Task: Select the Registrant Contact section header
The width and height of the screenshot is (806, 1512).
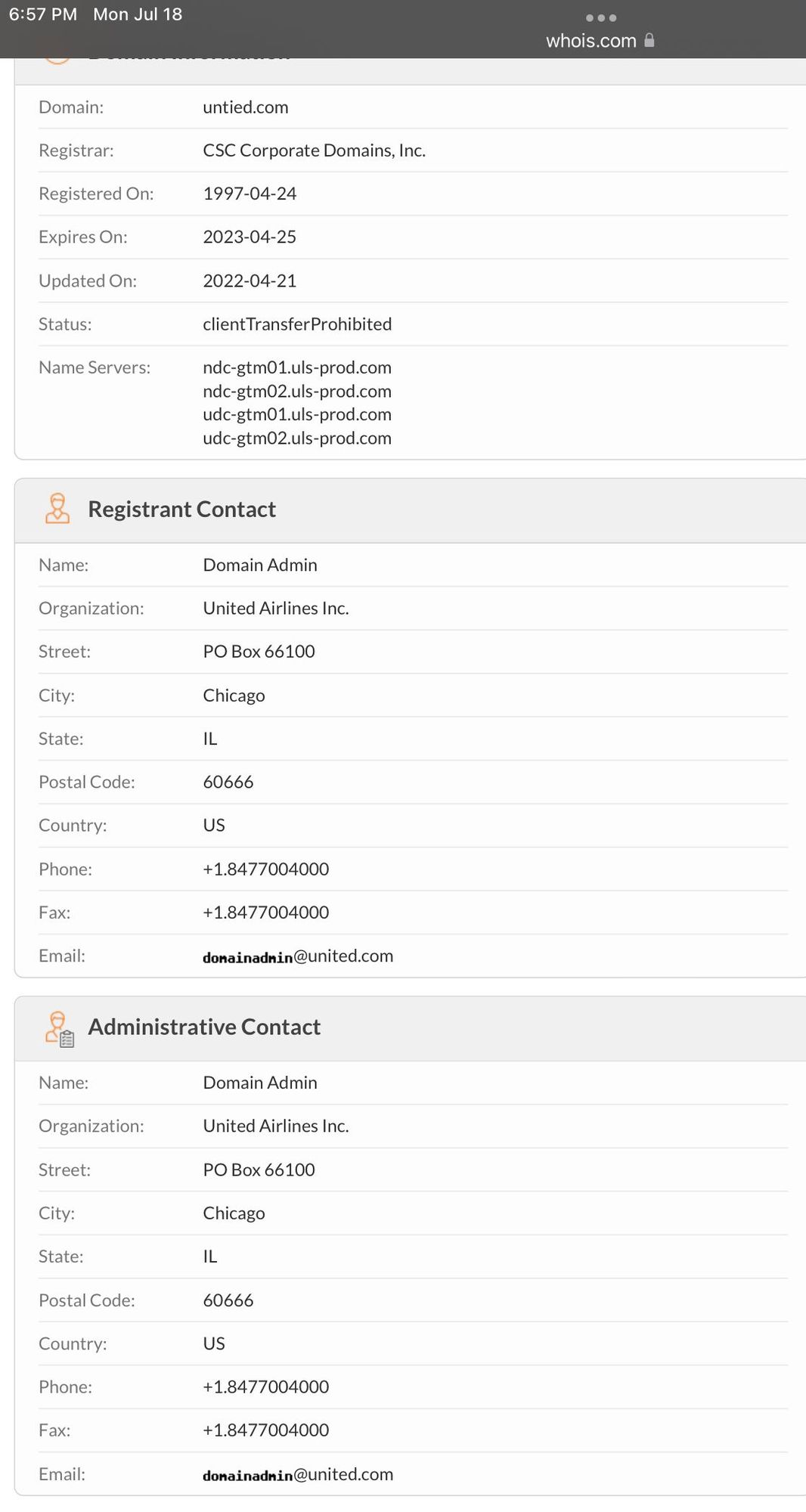Action: (181, 510)
